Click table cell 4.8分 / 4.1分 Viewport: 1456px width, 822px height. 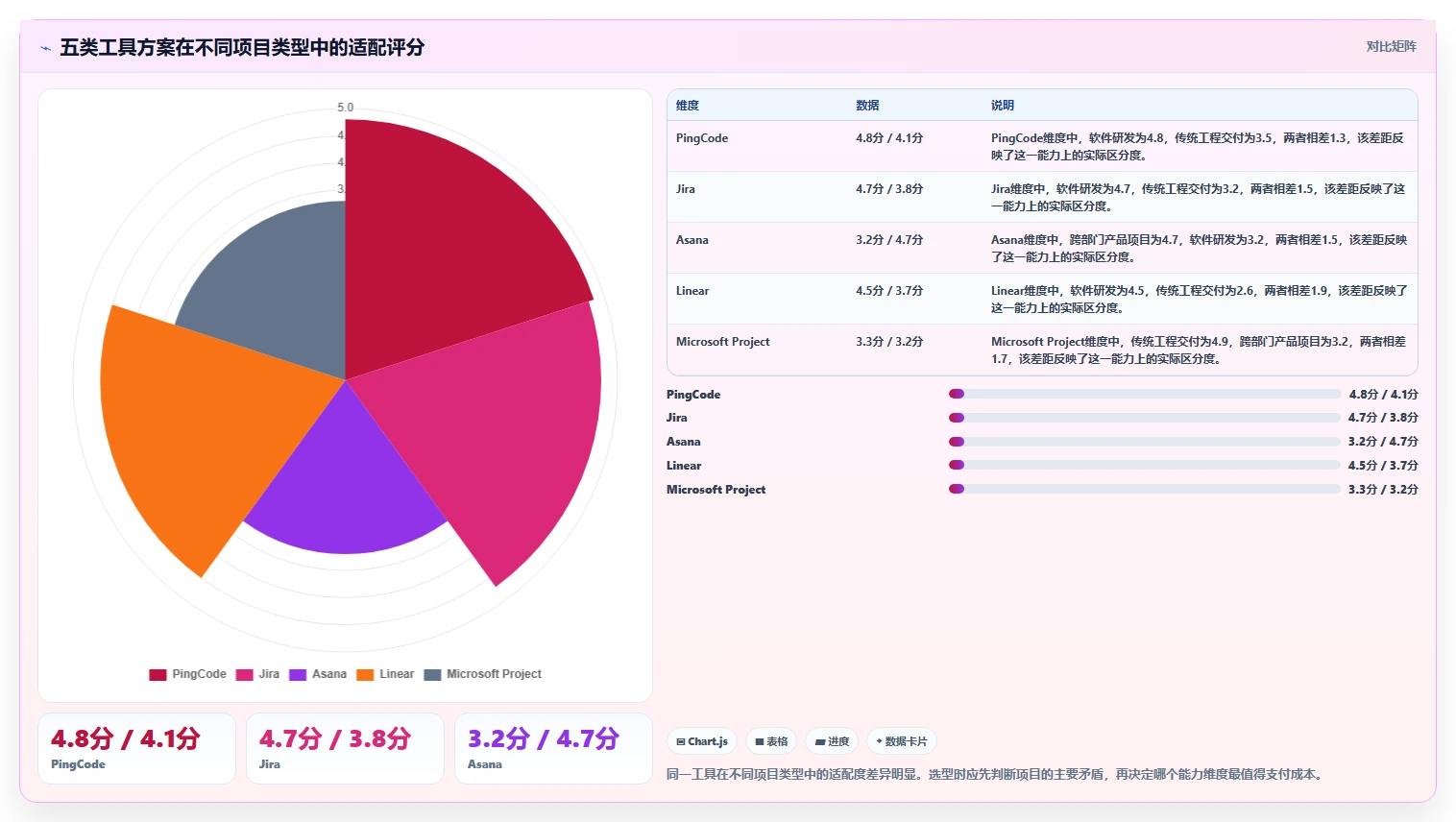click(x=889, y=138)
